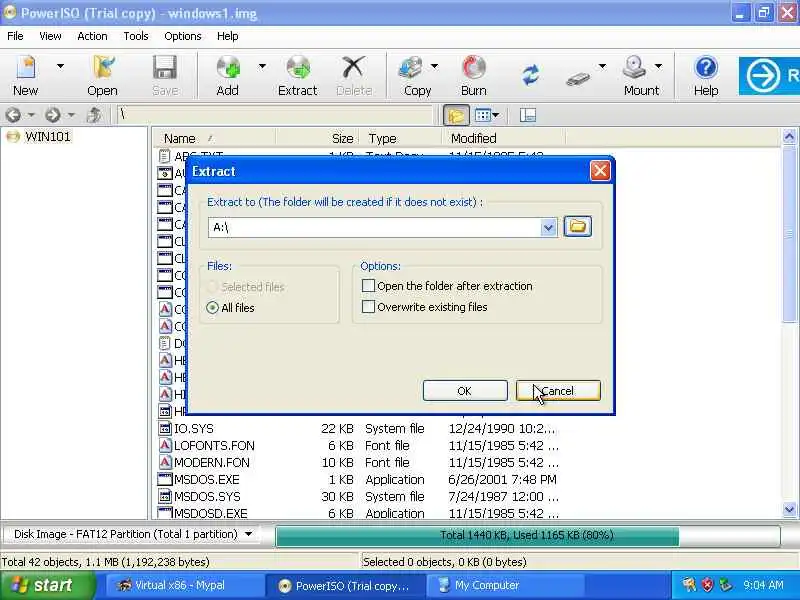Image resolution: width=800 pixels, height=600 pixels.
Task: Open the Help menu
Action: (x=228, y=36)
